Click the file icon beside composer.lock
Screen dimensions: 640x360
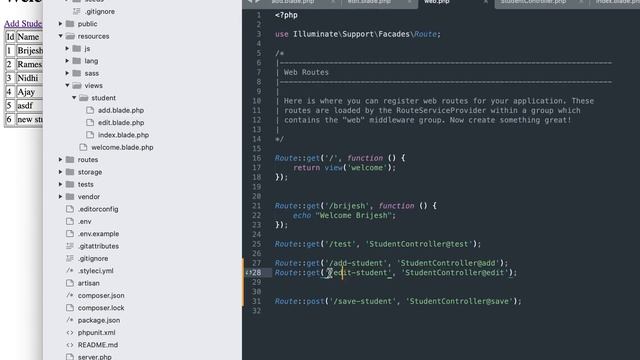pyautogui.click(x=70, y=307)
